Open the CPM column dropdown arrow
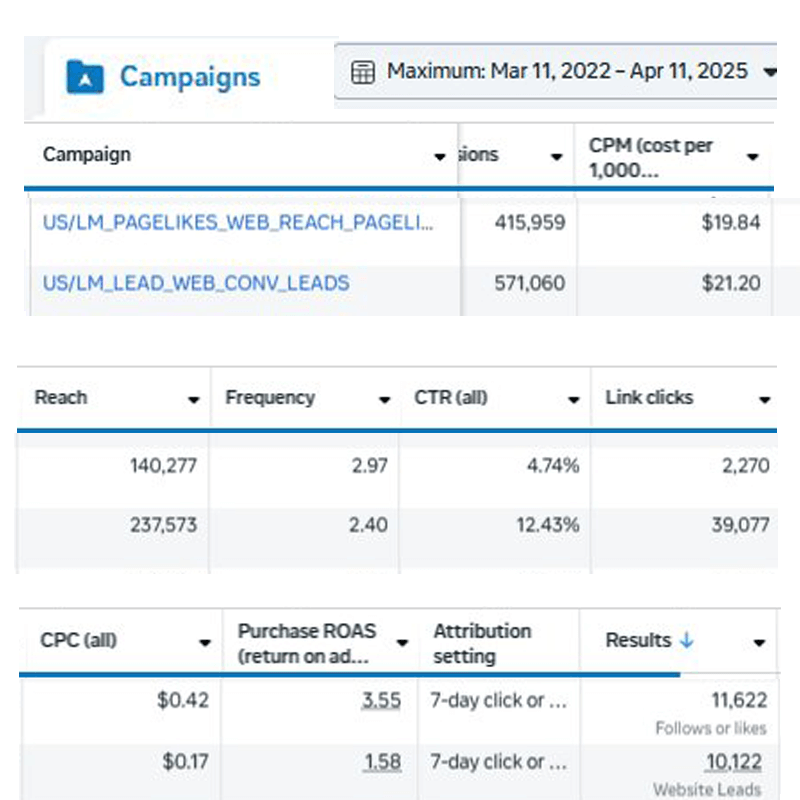The width and height of the screenshot is (800, 800). coord(753,157)
